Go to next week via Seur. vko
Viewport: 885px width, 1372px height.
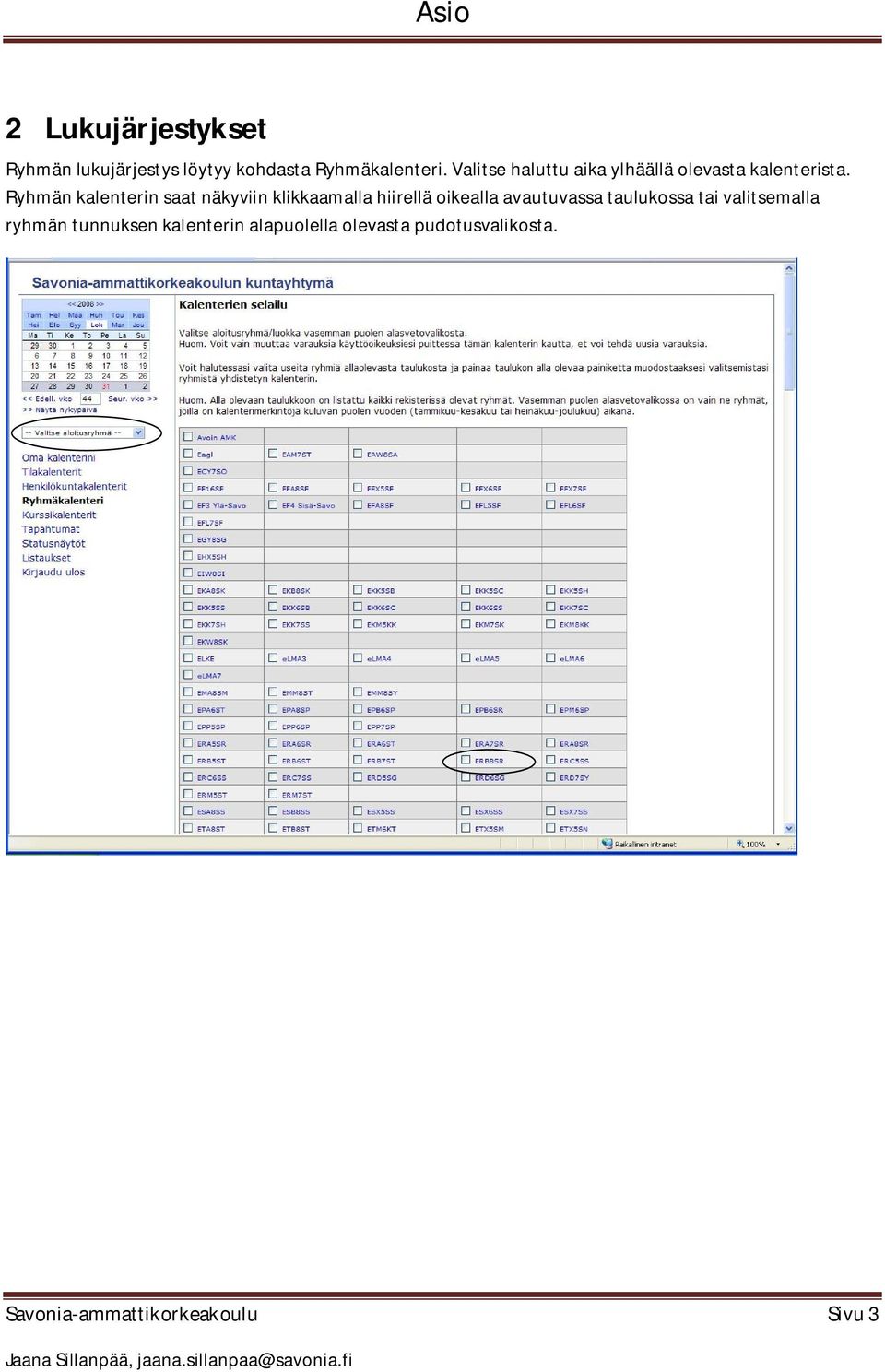click(x=133, y=399)
